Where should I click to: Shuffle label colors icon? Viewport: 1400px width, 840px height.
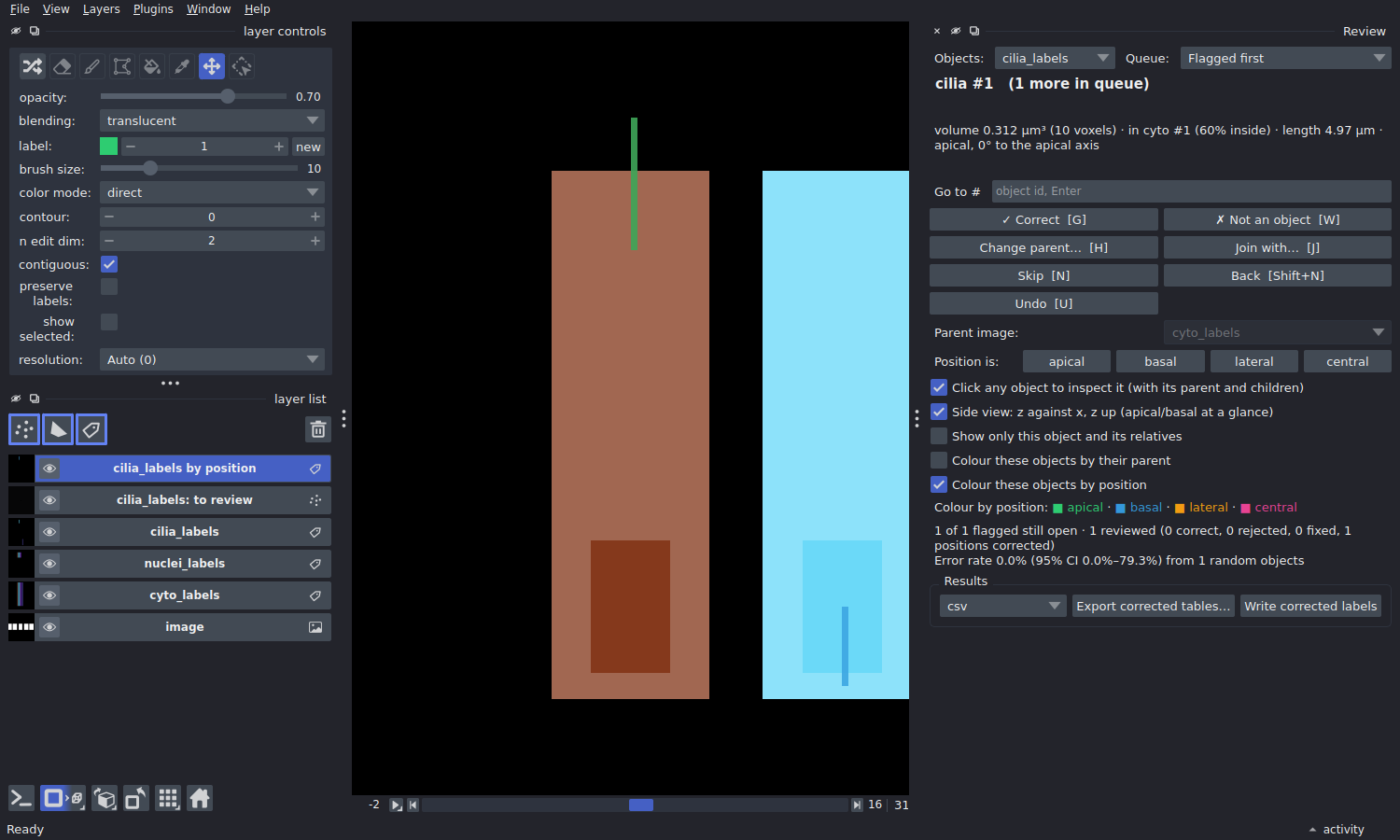click(33, 66)
